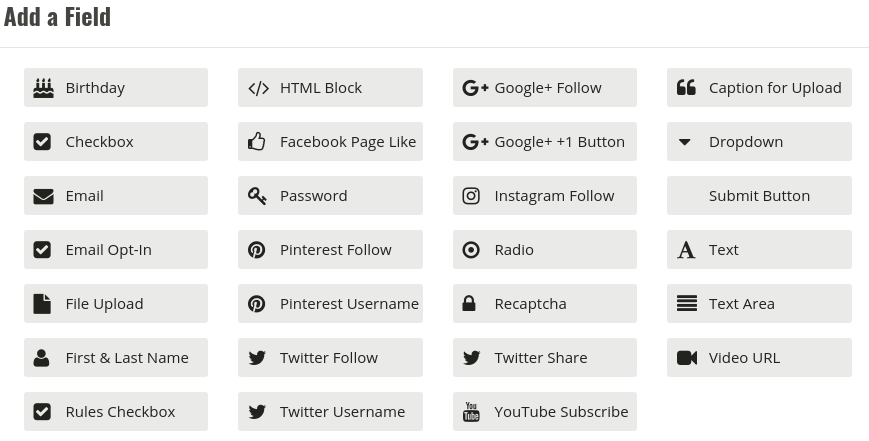Click the Instagram Follow camera icon
The height and width of the screenshot is (441, 869).
pyautogui.click(x=471, y=196)
